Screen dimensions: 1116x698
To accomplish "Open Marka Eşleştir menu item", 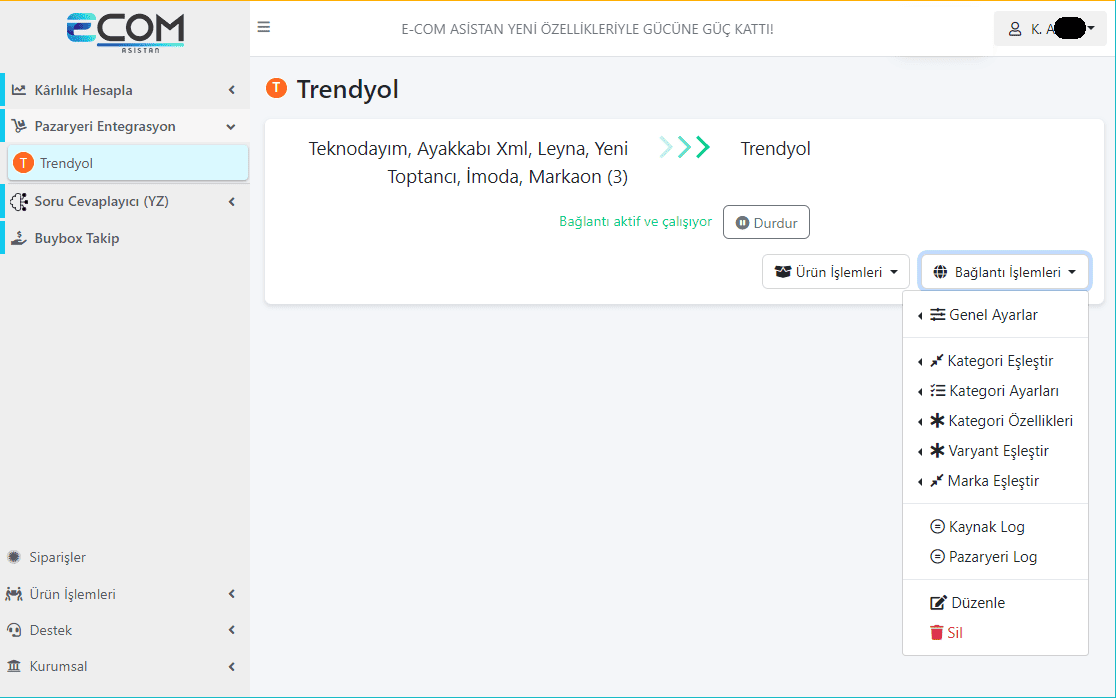I will [x=995, y=481].
